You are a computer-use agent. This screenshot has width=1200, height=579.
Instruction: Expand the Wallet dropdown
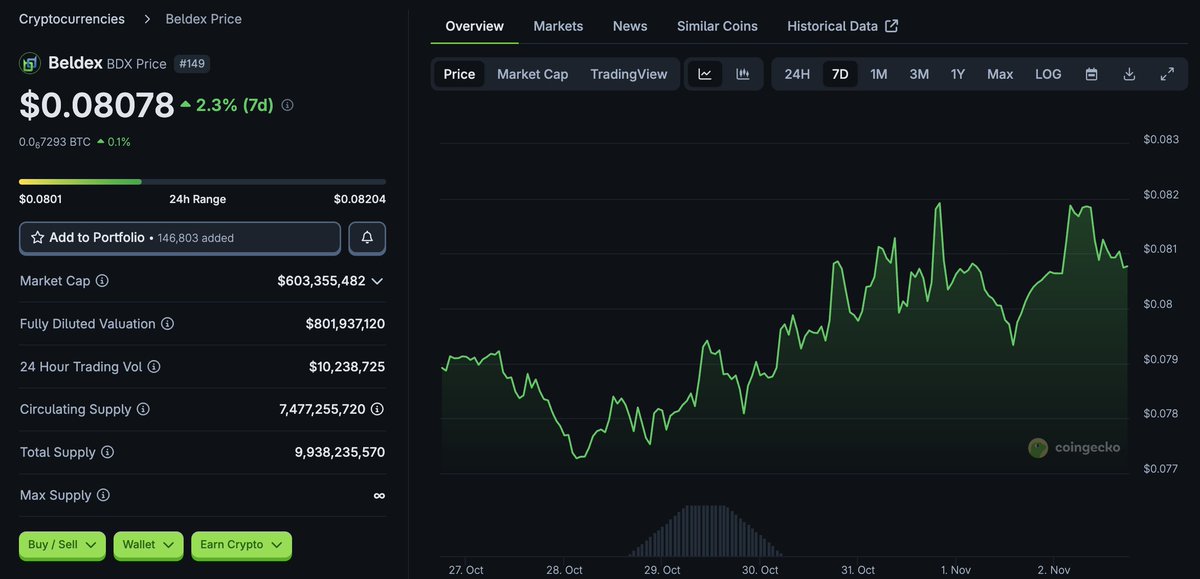point(148,545)
